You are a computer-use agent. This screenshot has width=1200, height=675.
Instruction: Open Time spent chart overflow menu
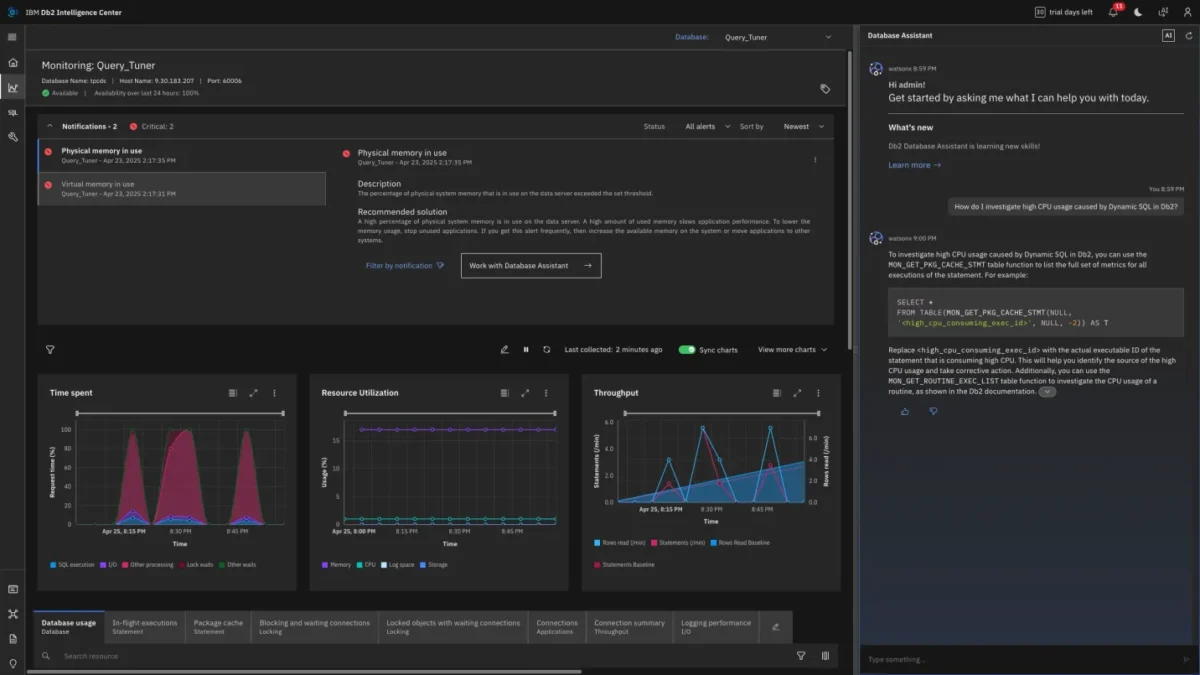click(275, 393)
